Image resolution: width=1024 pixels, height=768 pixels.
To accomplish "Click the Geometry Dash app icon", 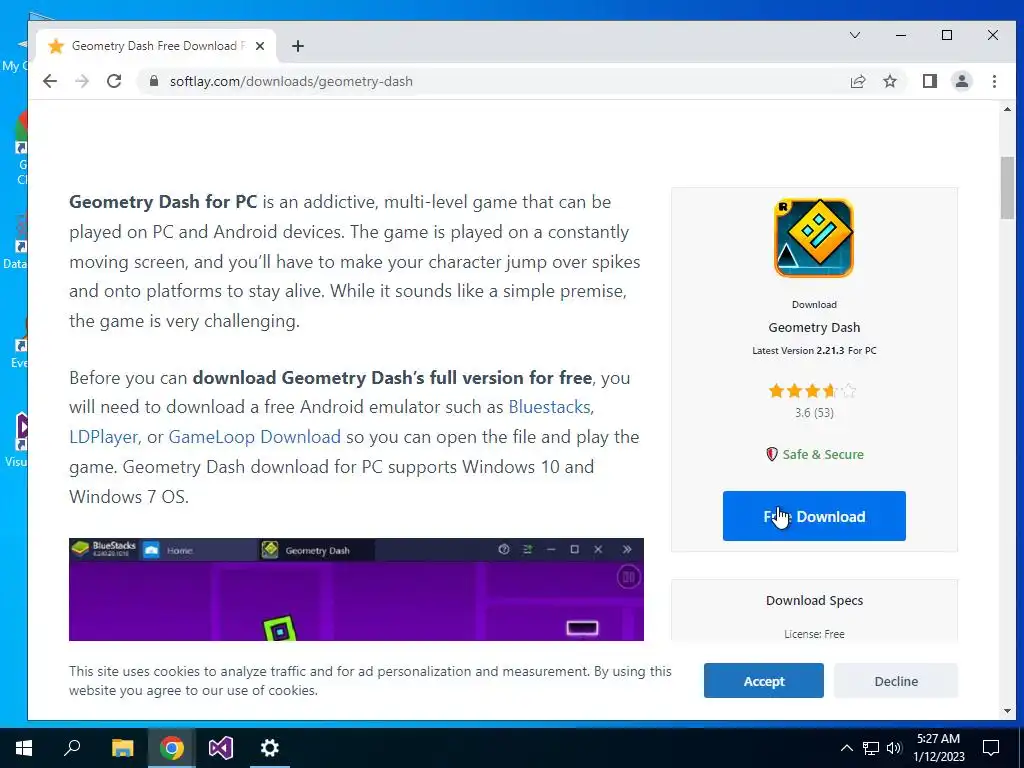I will pos(814,238).
